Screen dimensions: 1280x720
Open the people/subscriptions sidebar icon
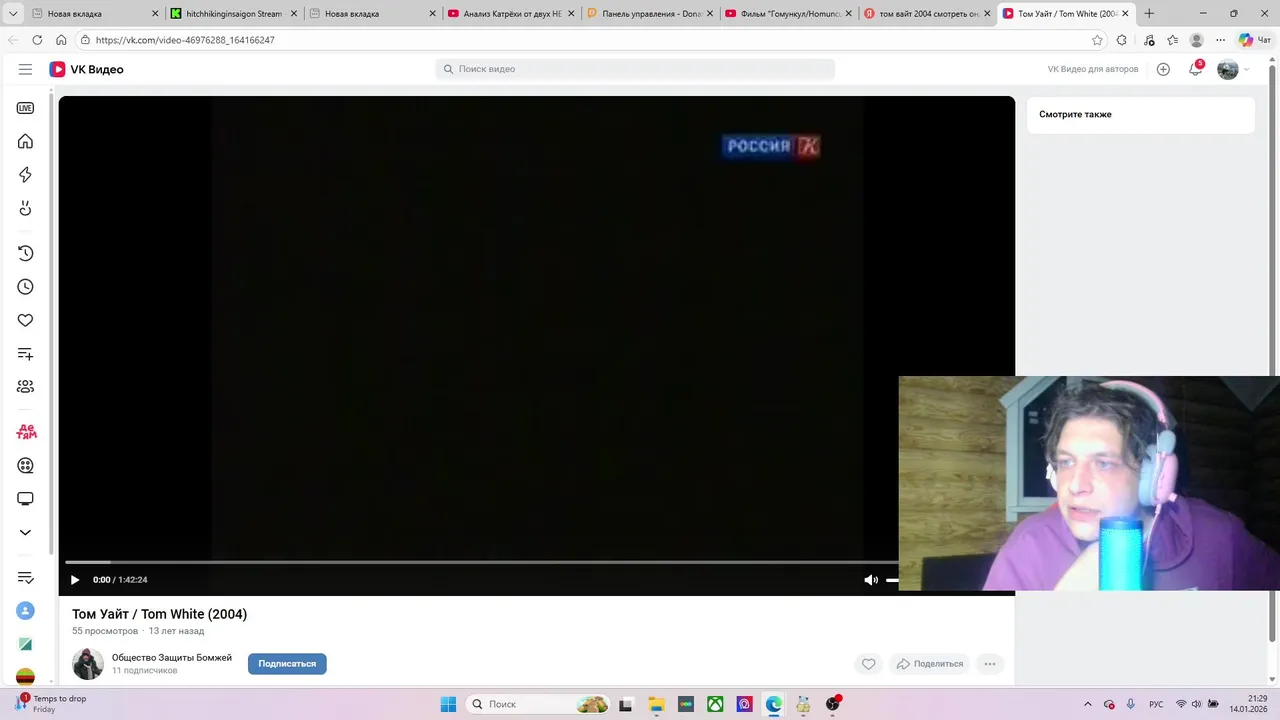tap(25, 387)
